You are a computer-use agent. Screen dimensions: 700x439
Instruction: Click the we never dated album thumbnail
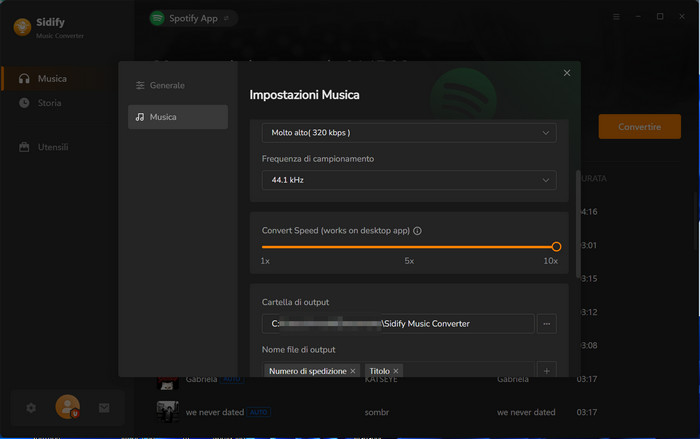pyautogui.click(x=168, y=412)
